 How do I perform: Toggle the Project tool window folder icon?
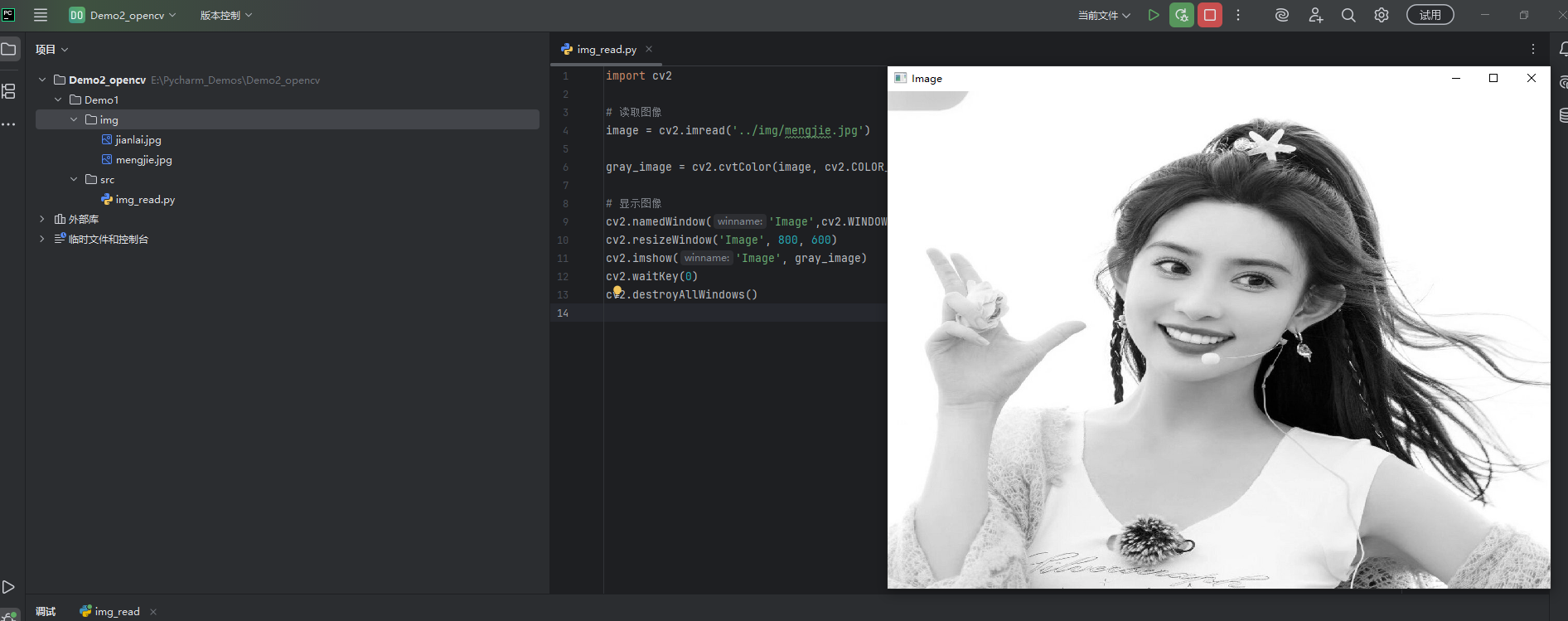(9, 49)
